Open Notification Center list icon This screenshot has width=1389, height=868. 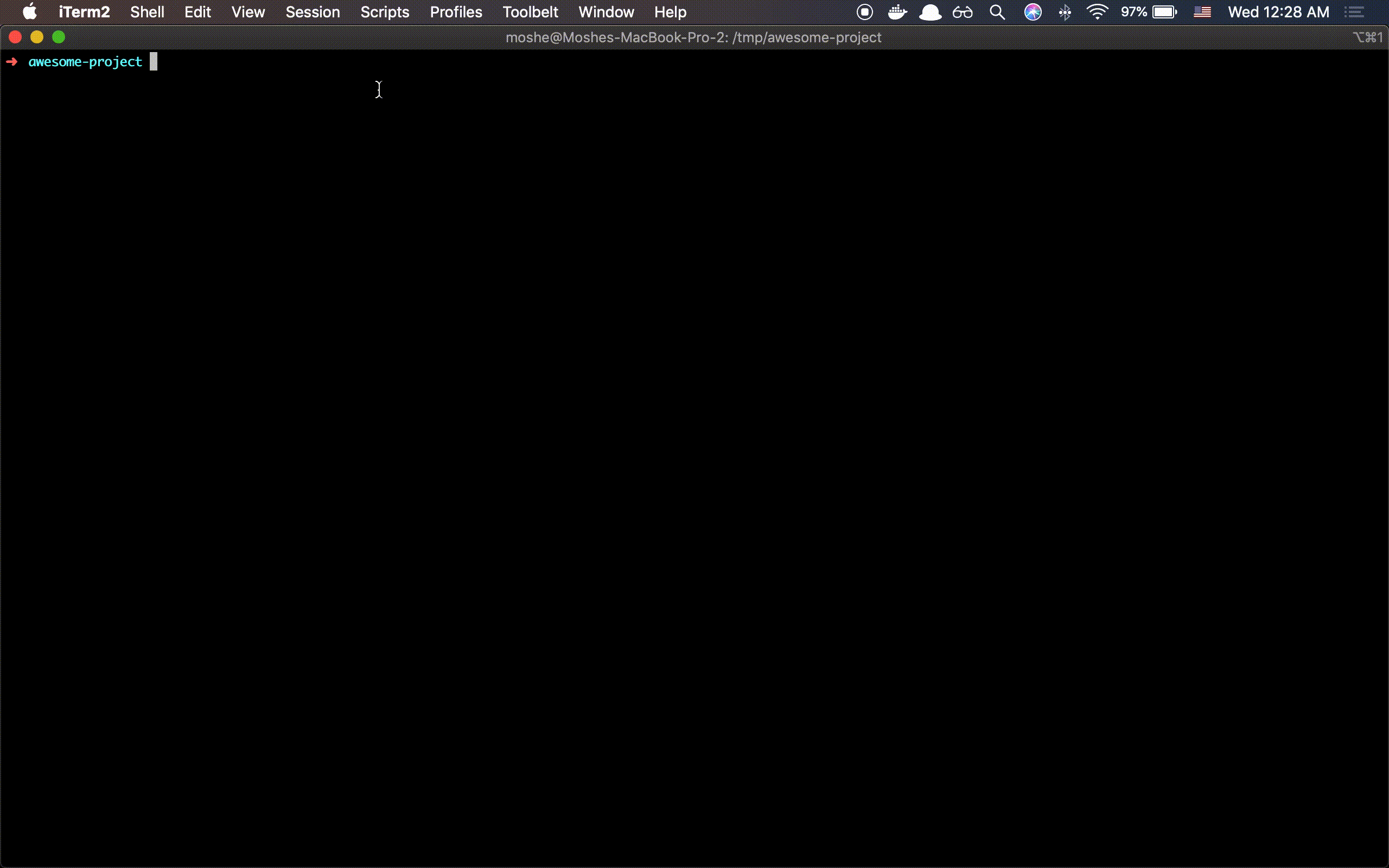[x=1355, y=12]
